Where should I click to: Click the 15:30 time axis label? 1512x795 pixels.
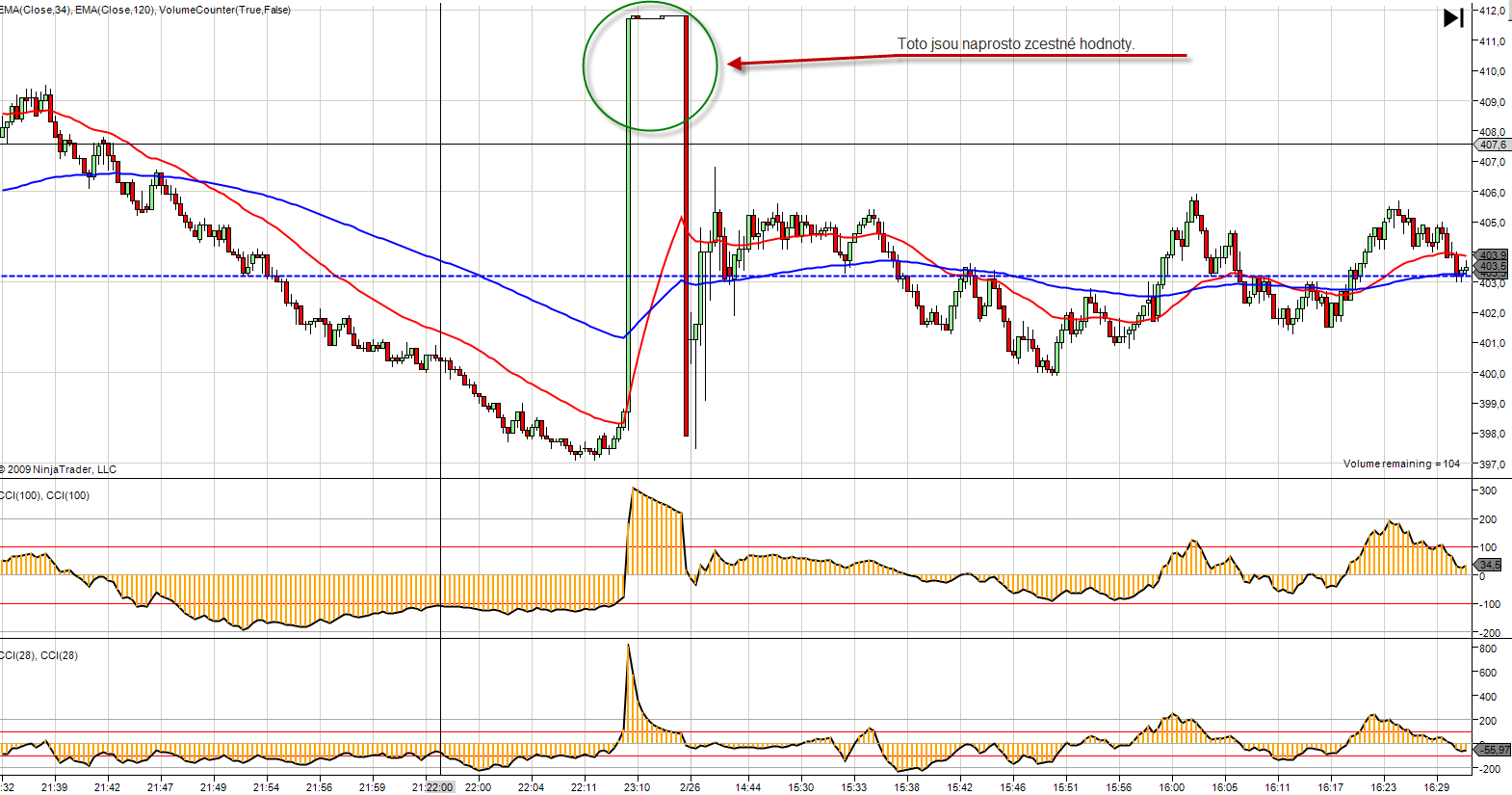pyautogui.click(x=801, y=787)
